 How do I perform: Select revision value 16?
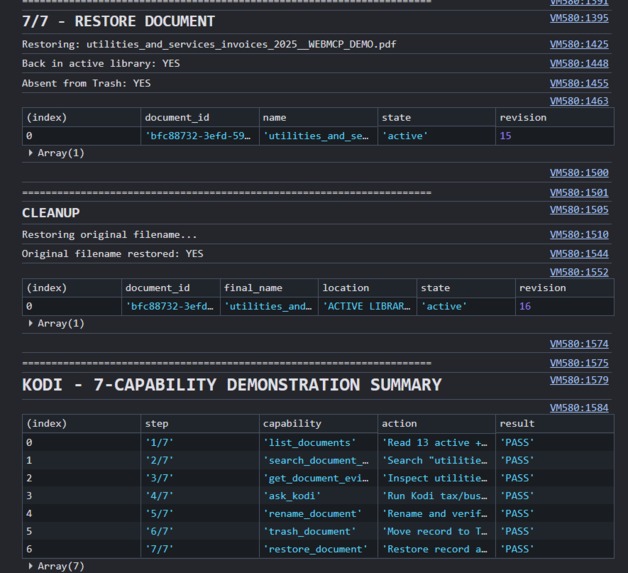[525, 307]
